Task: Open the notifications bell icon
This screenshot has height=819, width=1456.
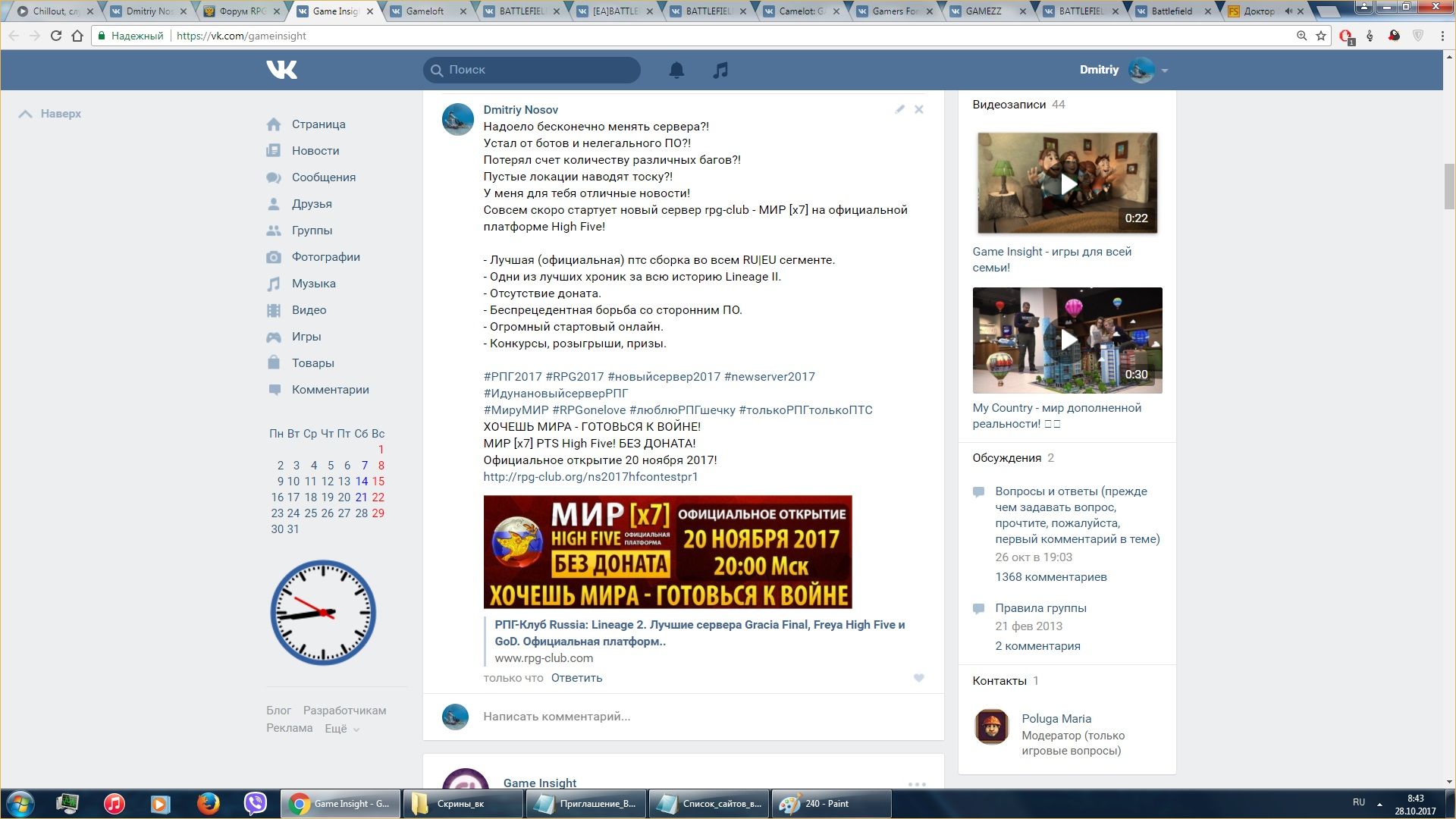Action: tap(676, 70)
